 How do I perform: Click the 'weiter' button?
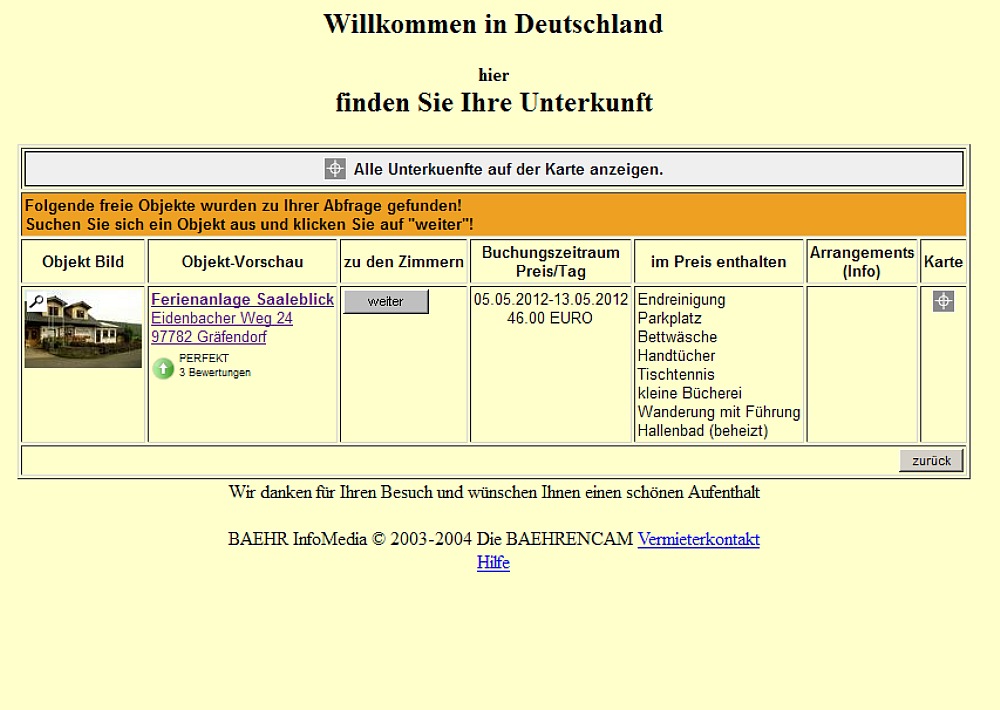click(x=386, y=302)
